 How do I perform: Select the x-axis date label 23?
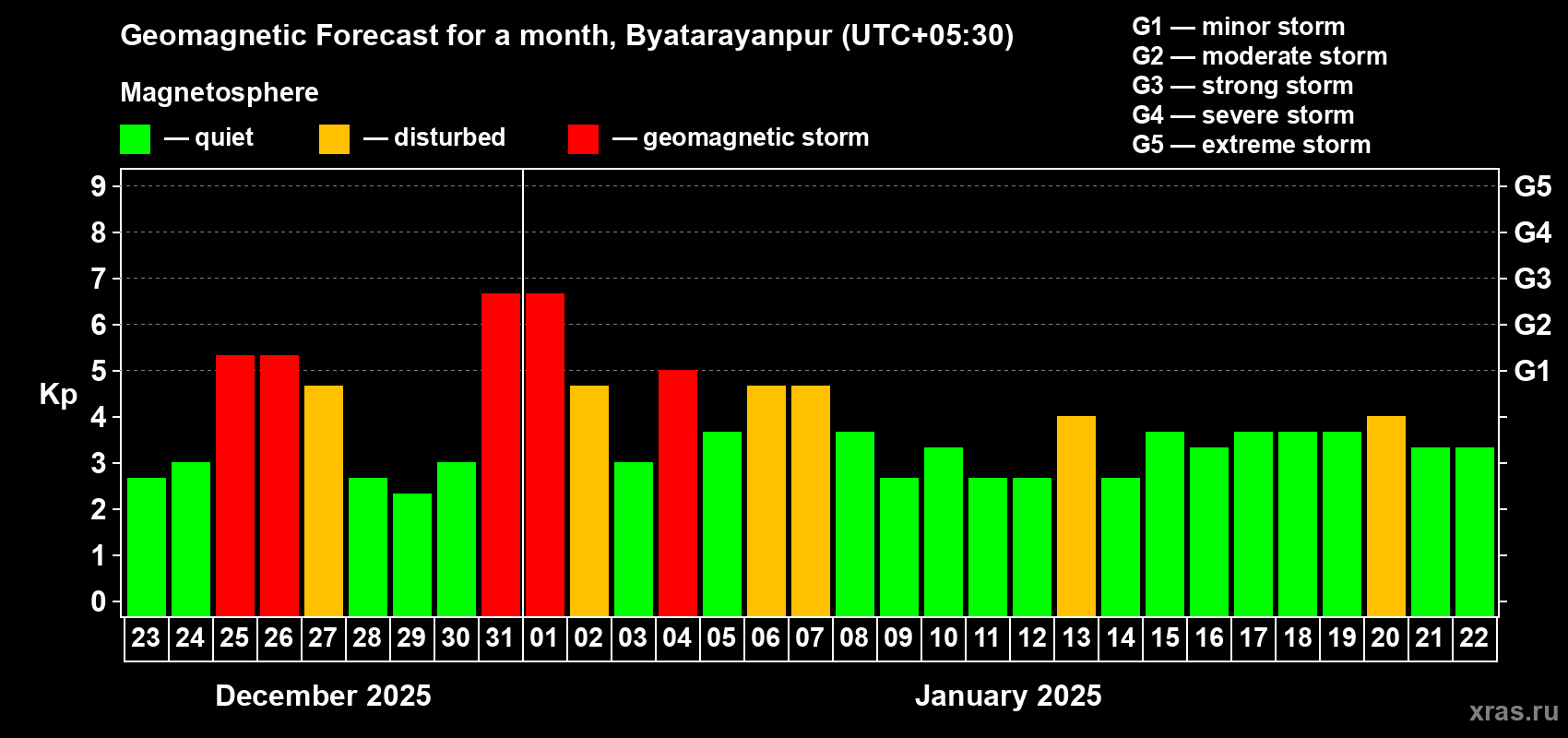[146, 638]
